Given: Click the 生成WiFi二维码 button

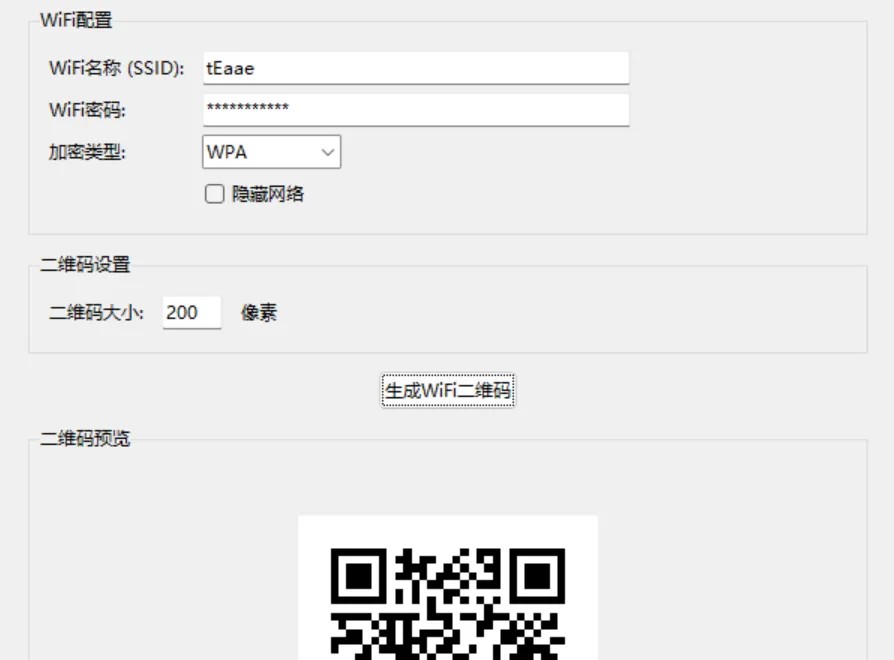Looking at the screenshot, I should 448,390.
